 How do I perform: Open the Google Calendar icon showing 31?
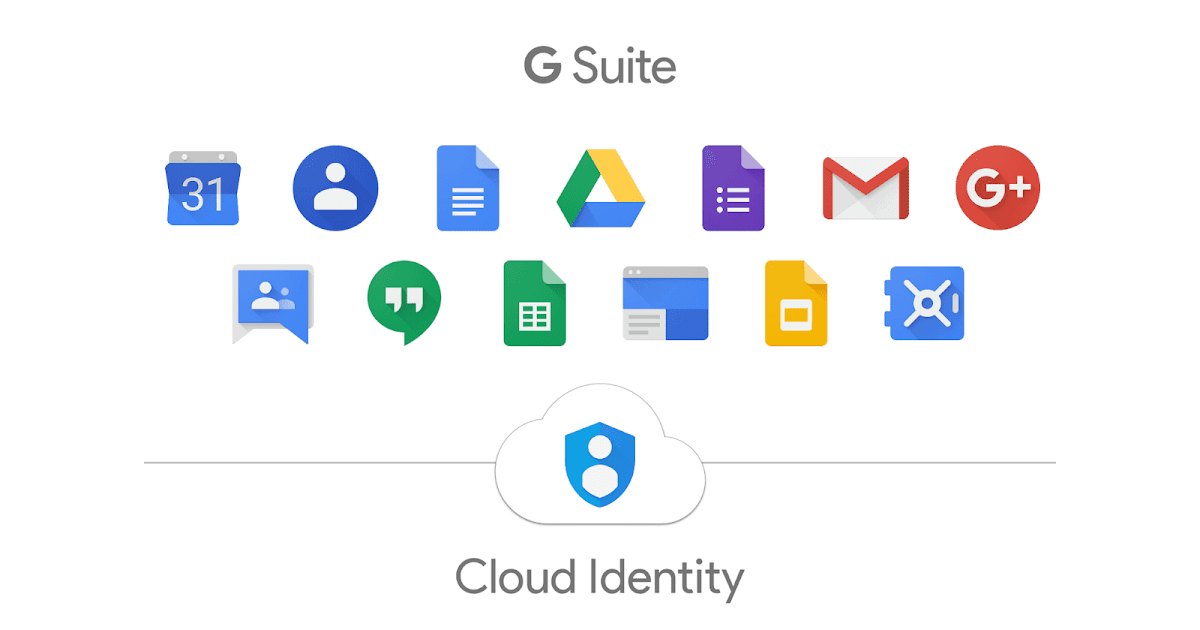click(x=203, y=190)
